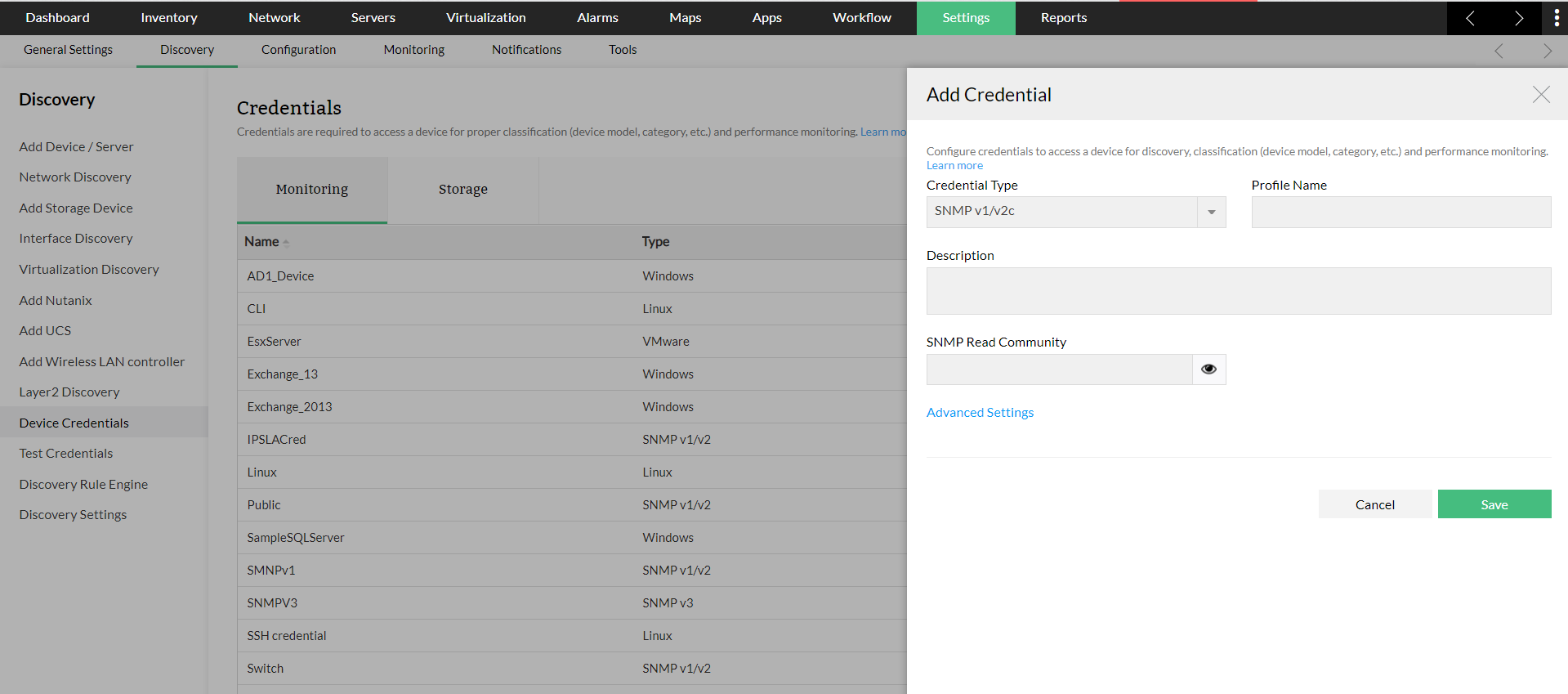
Task: Click the right arrow in the black top bar
Action: coord(1518,18)
